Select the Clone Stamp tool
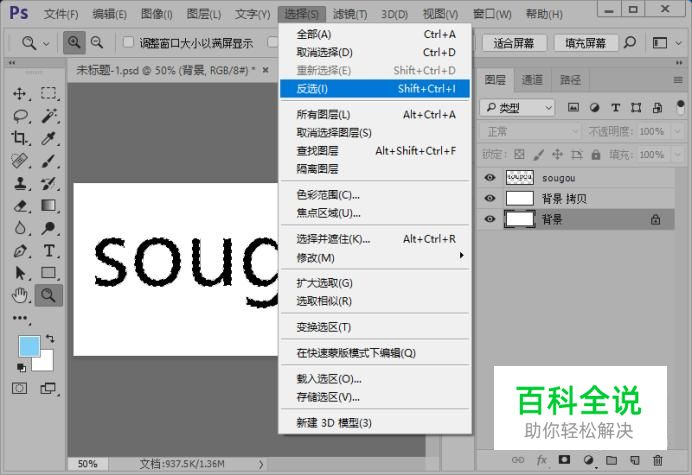This screenshot has width=692, height=475. (x=19, y=183)
